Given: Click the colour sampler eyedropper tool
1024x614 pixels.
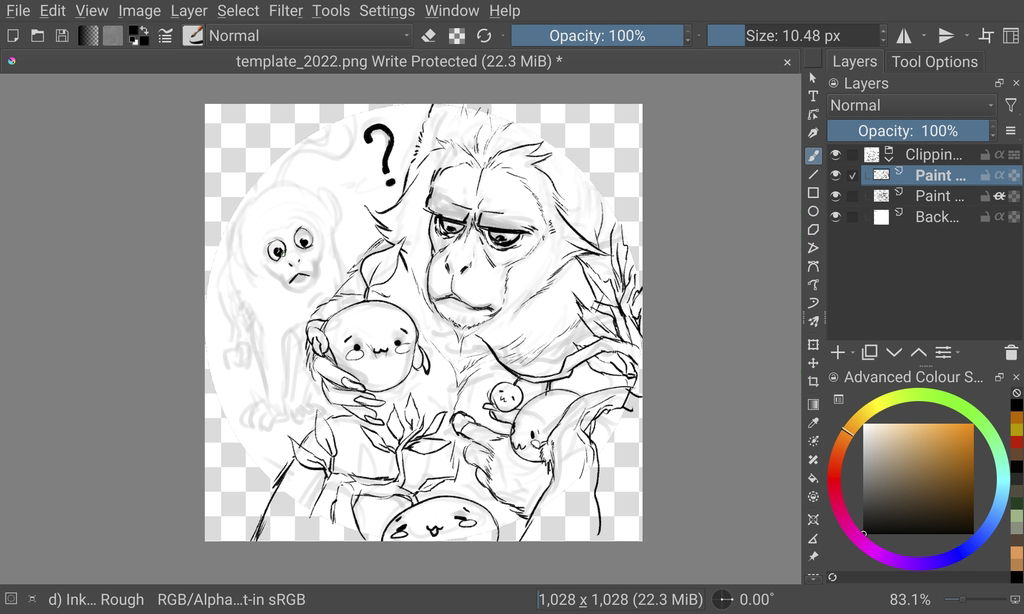Looking at the screenshot, I should coord(813,422).
